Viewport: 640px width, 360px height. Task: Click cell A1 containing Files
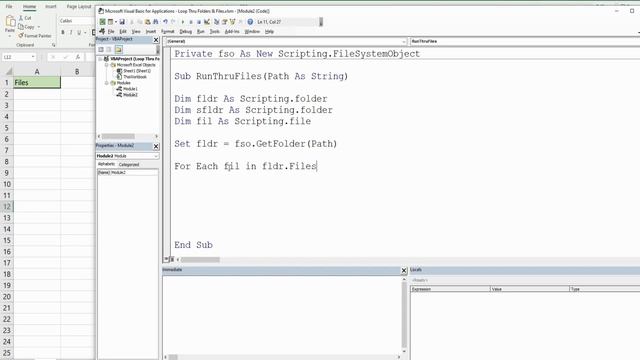coord(37,82)
